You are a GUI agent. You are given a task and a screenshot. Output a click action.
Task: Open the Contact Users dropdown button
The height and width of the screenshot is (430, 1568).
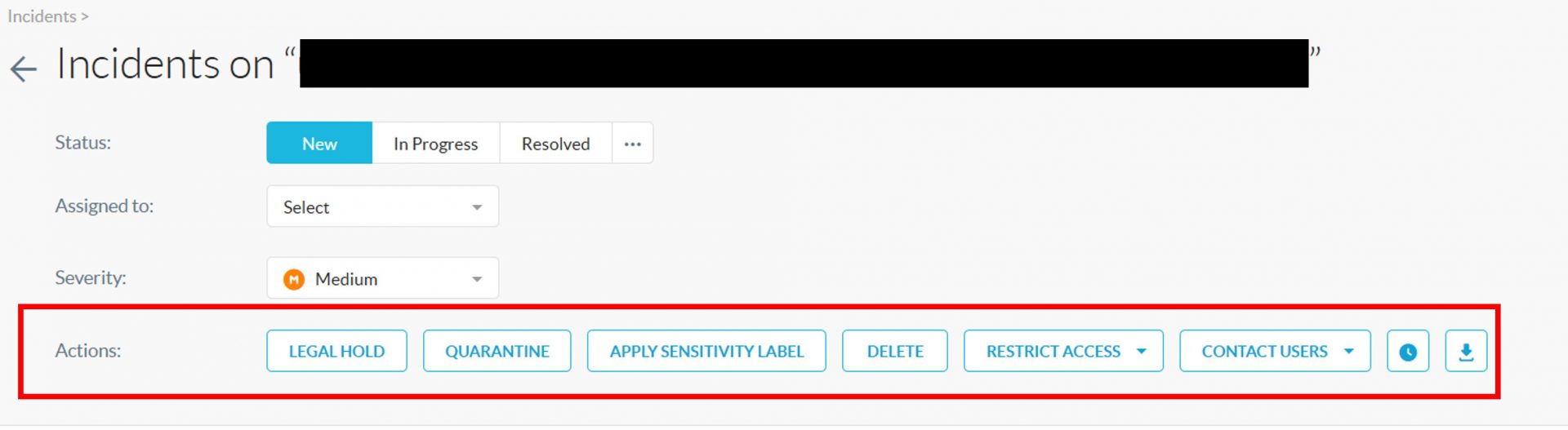tap(1263, 352)
